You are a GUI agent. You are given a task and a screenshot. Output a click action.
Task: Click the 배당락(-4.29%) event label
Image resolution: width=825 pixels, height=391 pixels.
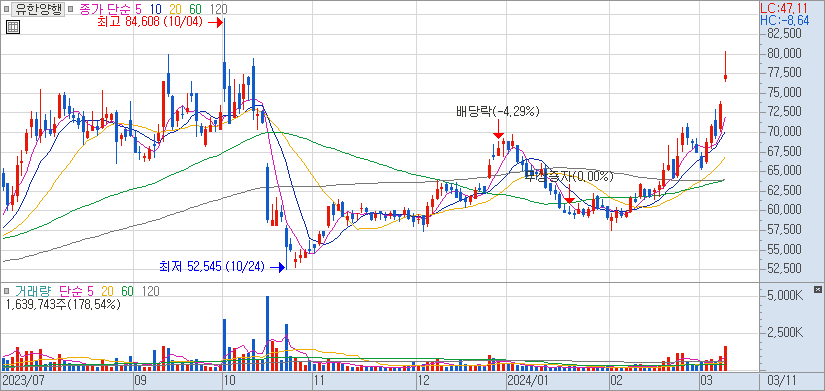498,111
